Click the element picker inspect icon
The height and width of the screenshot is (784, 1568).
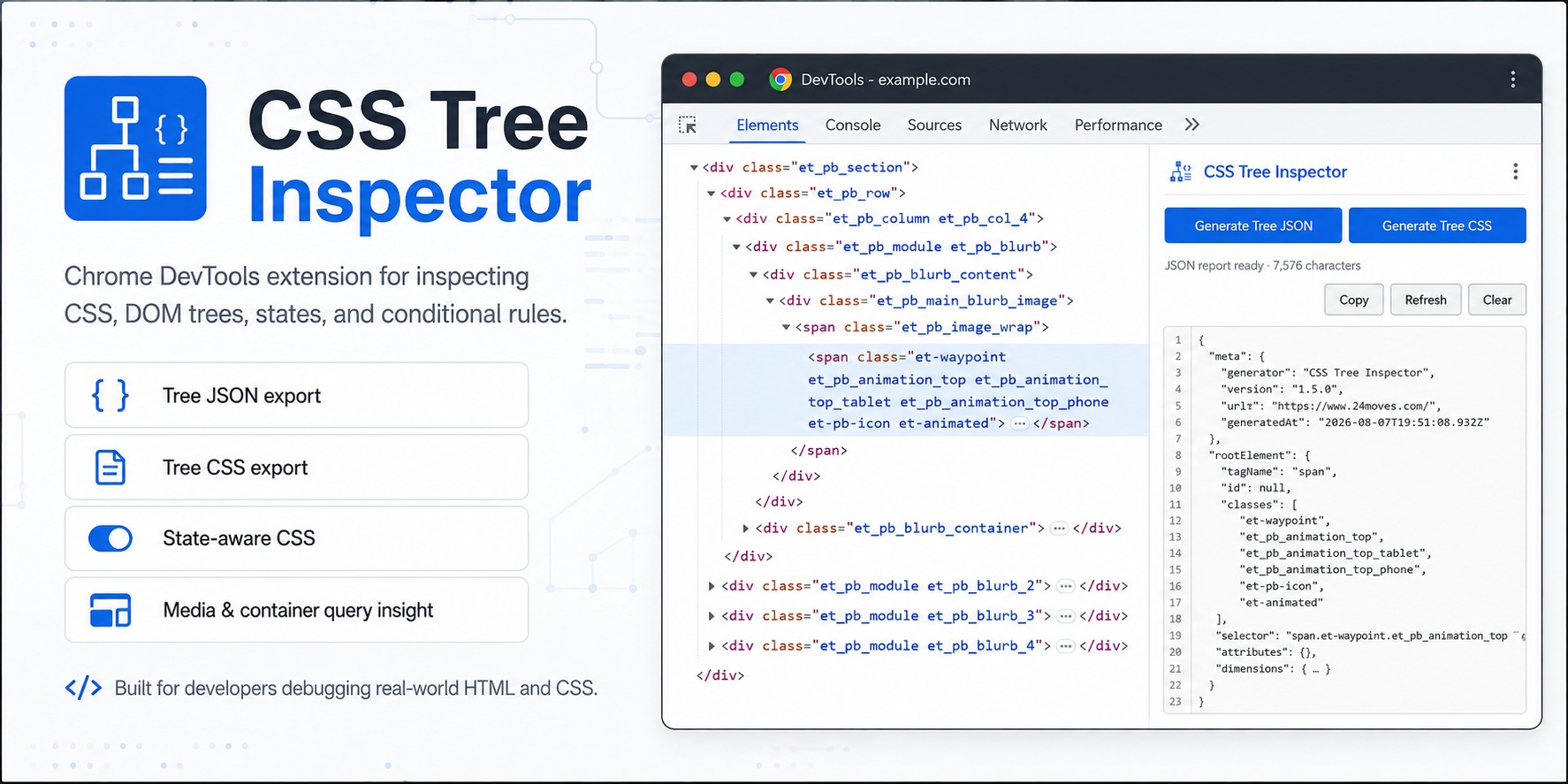(688, 125)
